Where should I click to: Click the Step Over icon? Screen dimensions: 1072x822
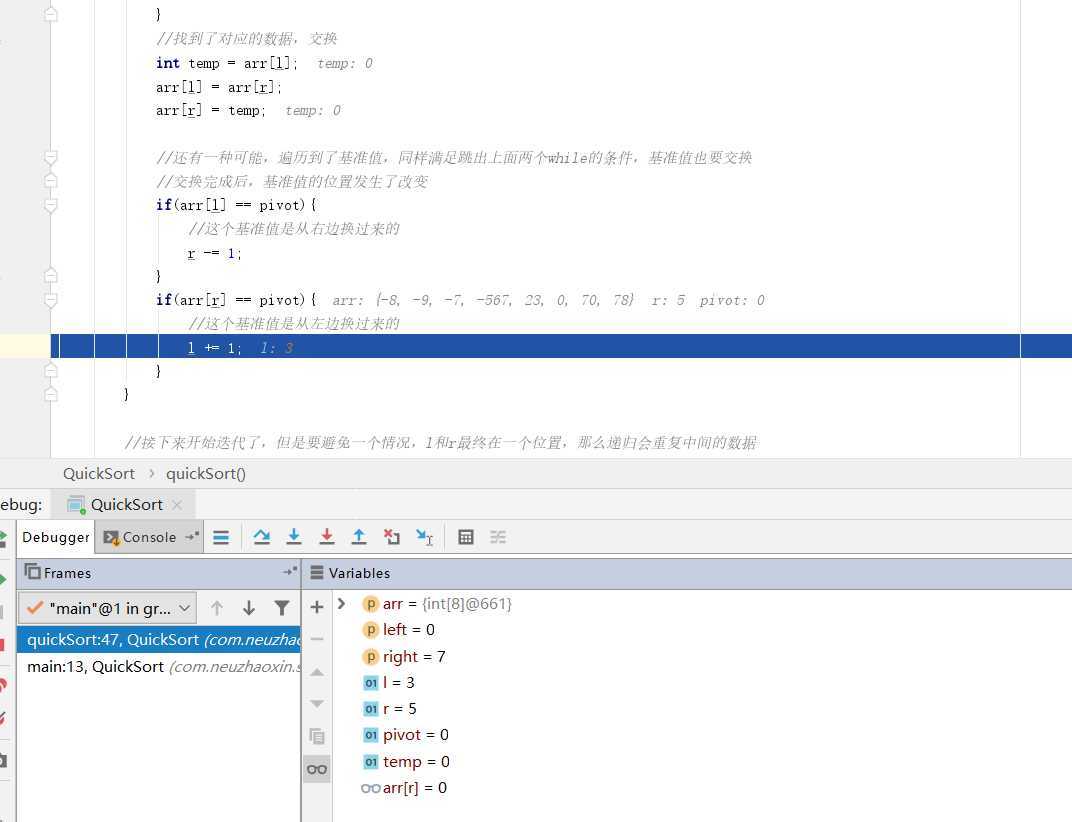(261, 538)
